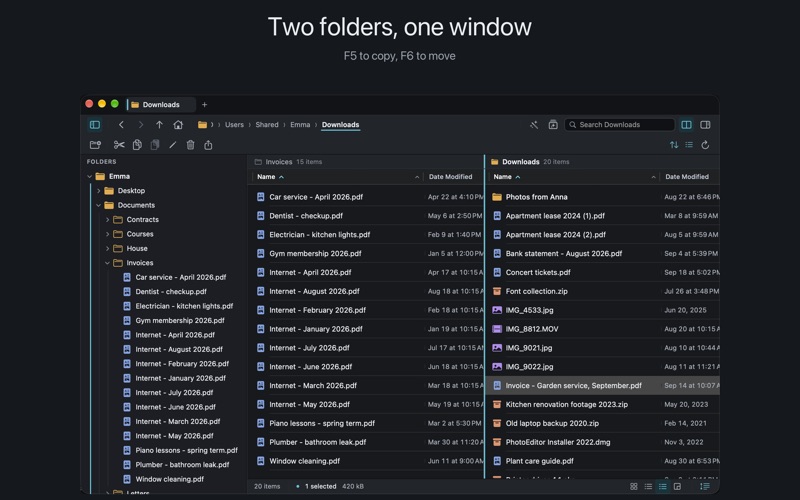Go up to the parent folder

point(159,124)
